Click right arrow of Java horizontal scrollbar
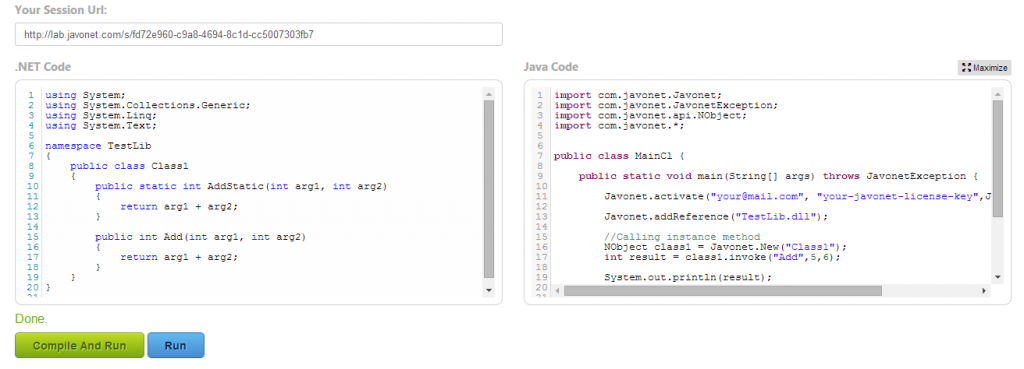The width and height of the screenshot is (1024, 369). pos(985,291)
